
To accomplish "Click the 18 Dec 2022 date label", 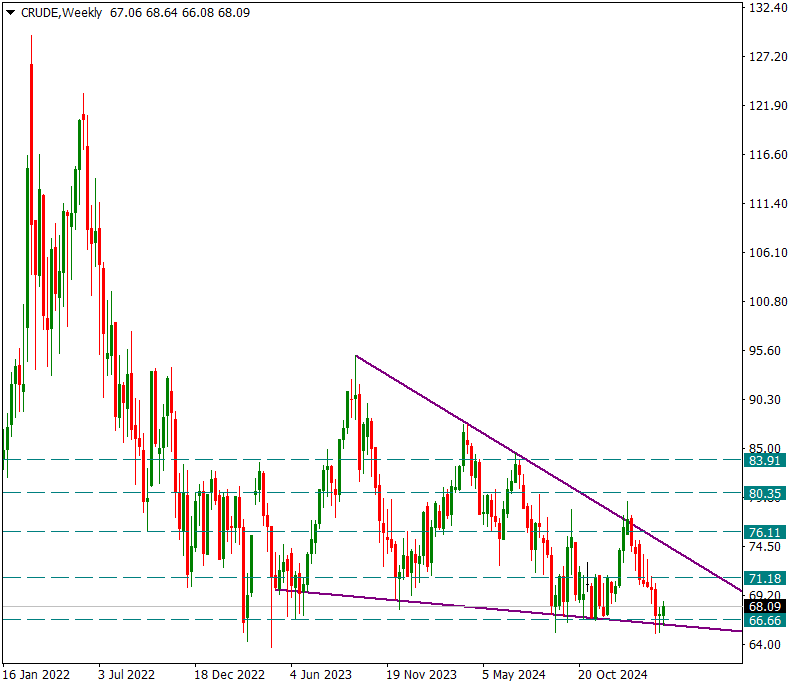I will 229,675.
